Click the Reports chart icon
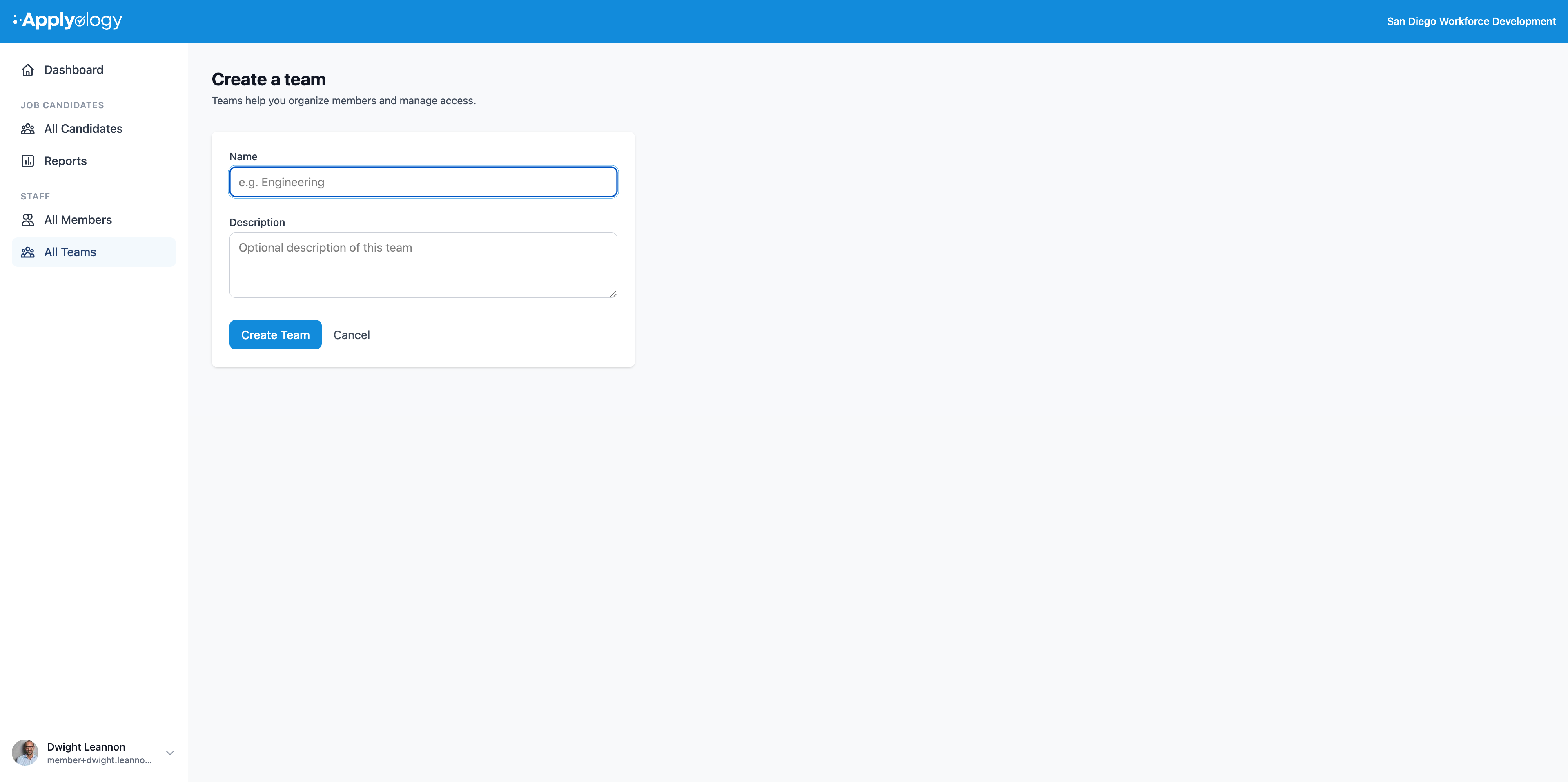The height and width of the screenshot is (782, 1568). click(x=28, y=161)
